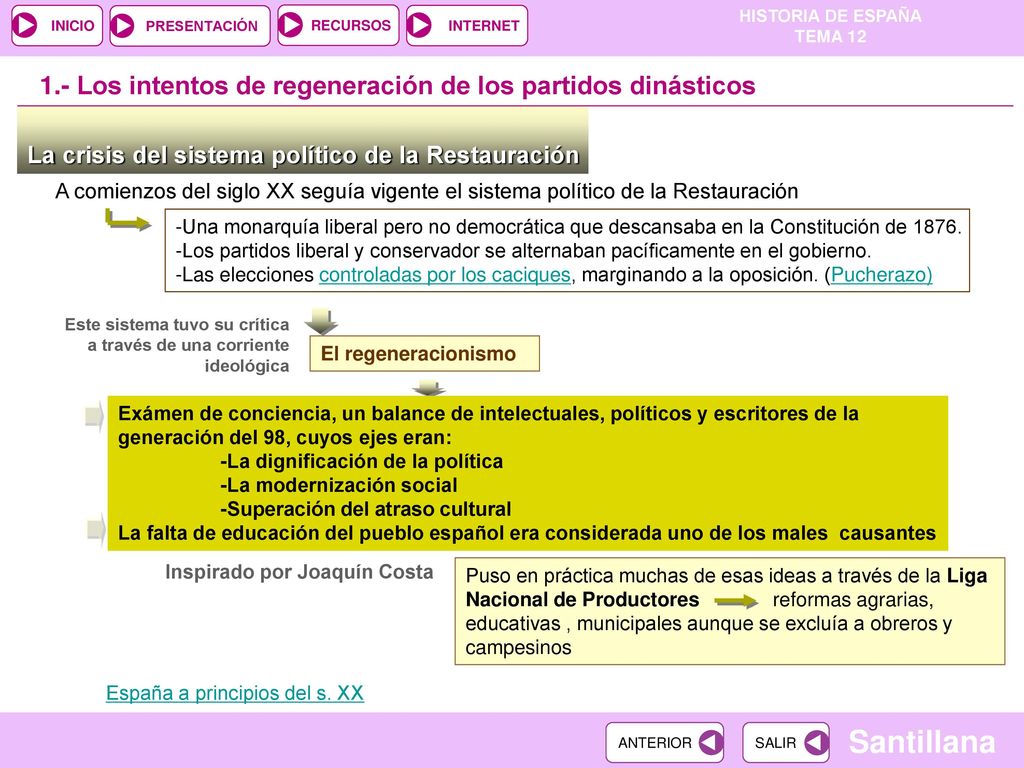The image size is (1024, 768).
Task: Click 'HISTORIA DE ESPAÑA TEMA 12' header text
Action: point(830,26)
